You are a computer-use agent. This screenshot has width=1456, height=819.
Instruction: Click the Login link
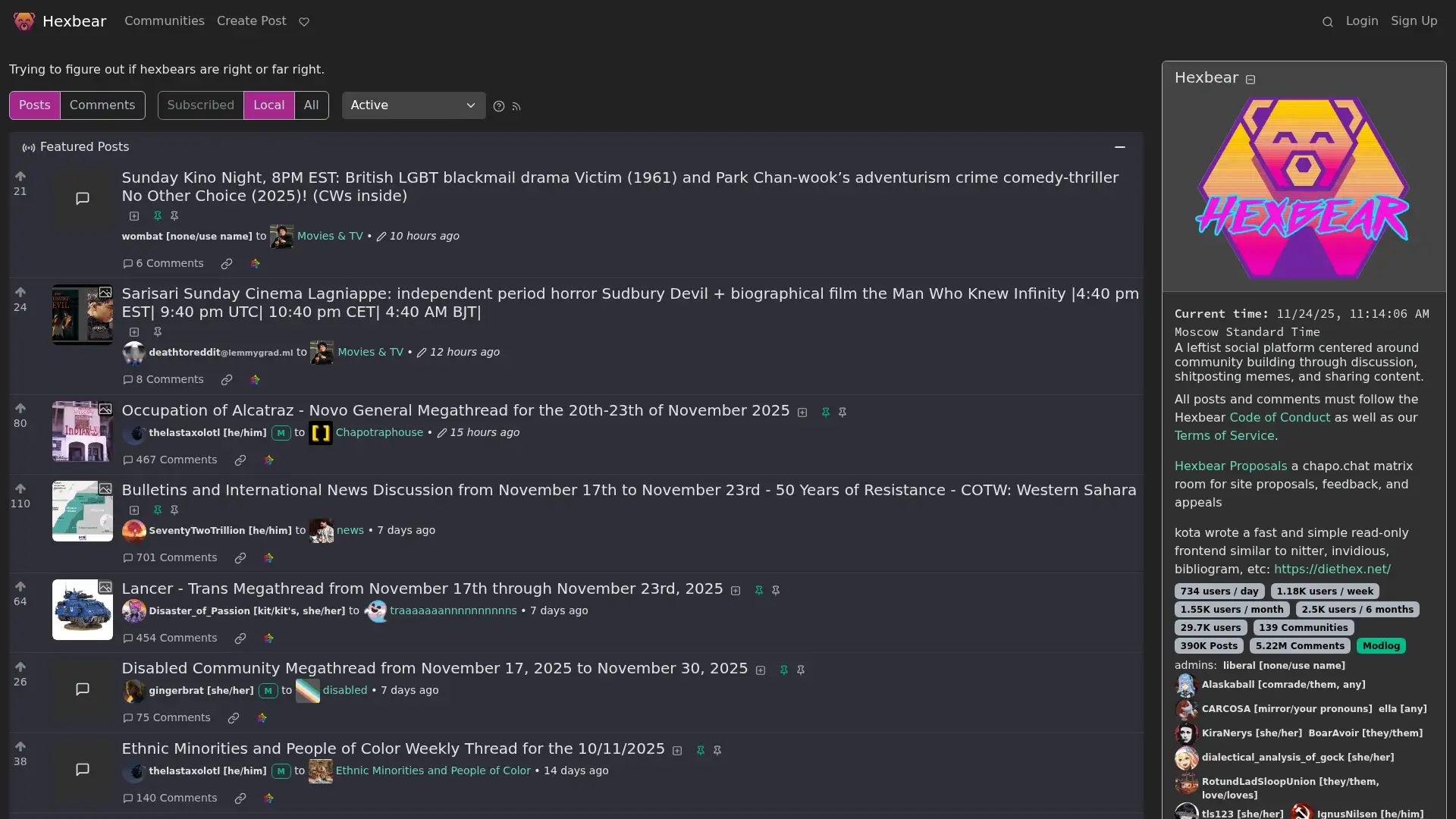coord(1363,20)
